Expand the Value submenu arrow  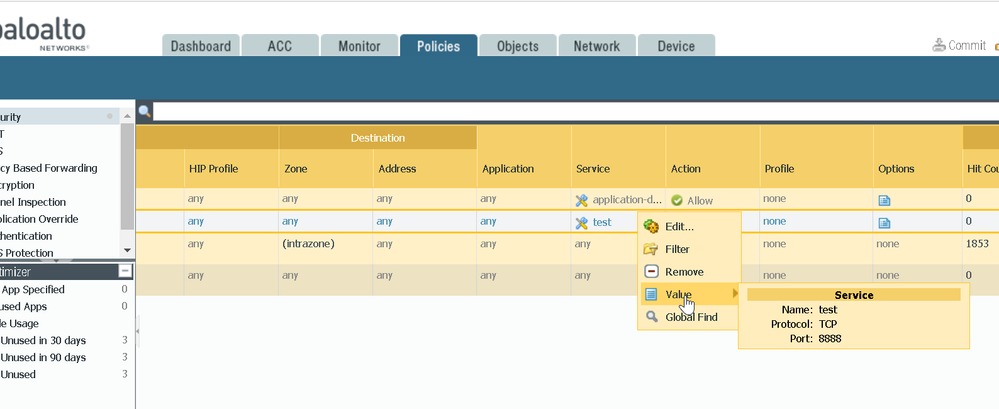pos(736,294)
